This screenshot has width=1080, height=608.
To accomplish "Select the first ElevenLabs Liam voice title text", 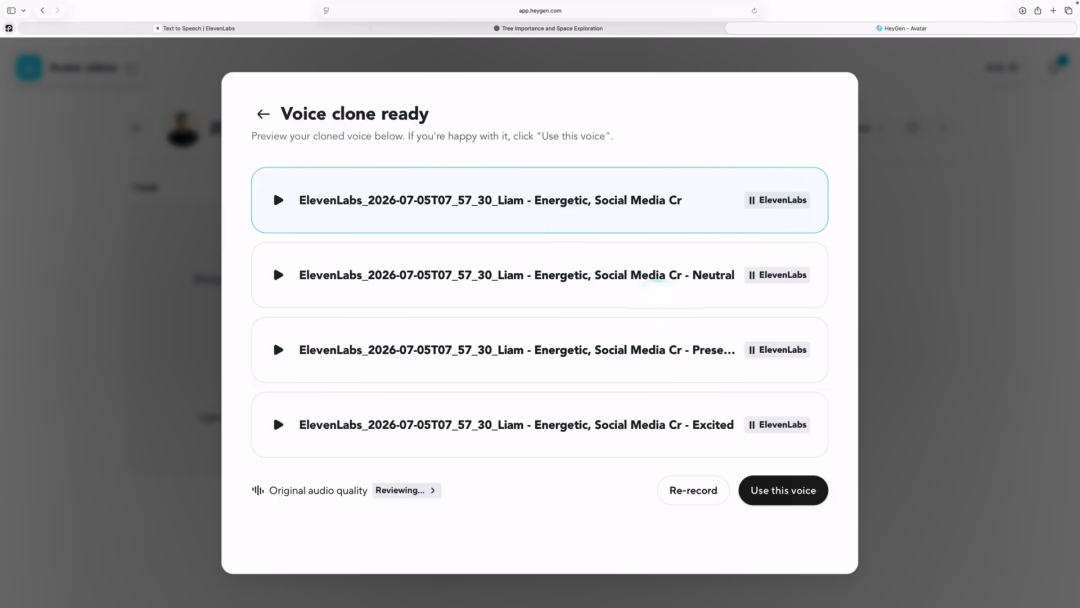I will pos(490,200).
